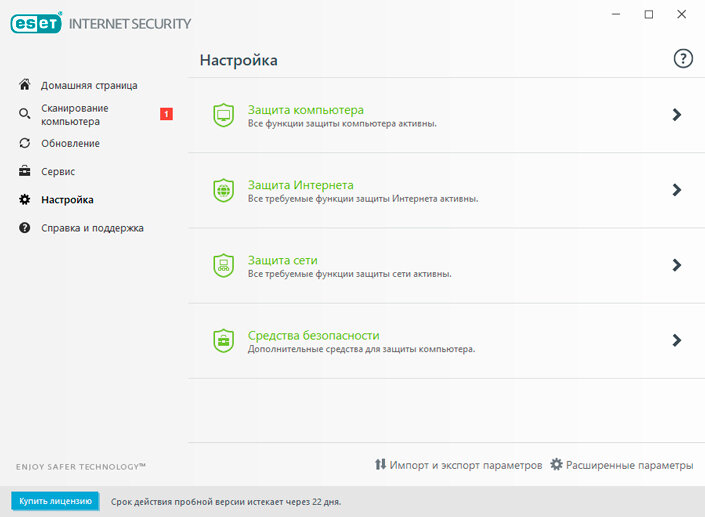Image resolution: width=705 pixels, height=517 pixels.
Task: Click the computer protection shield icon
Action: pos(223,115)
